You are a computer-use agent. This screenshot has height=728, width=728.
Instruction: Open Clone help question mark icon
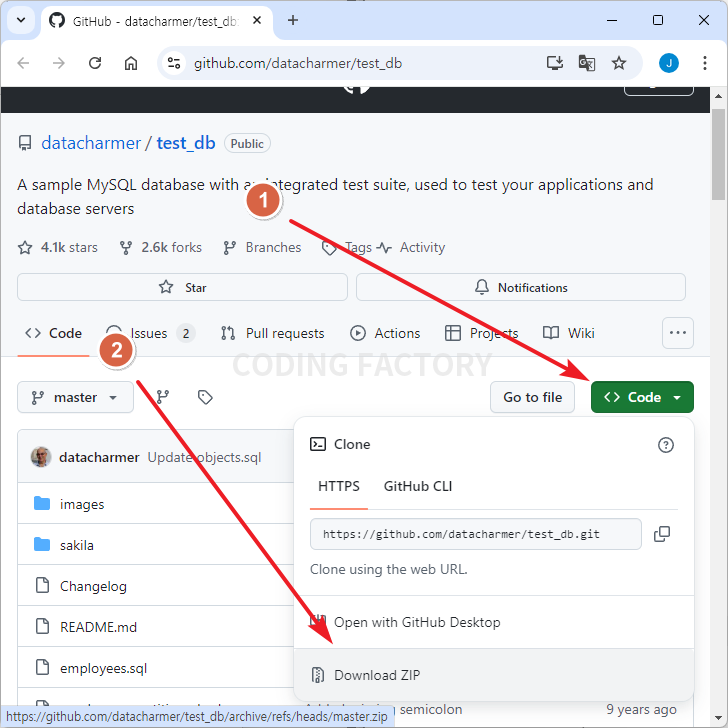(666, 445)
